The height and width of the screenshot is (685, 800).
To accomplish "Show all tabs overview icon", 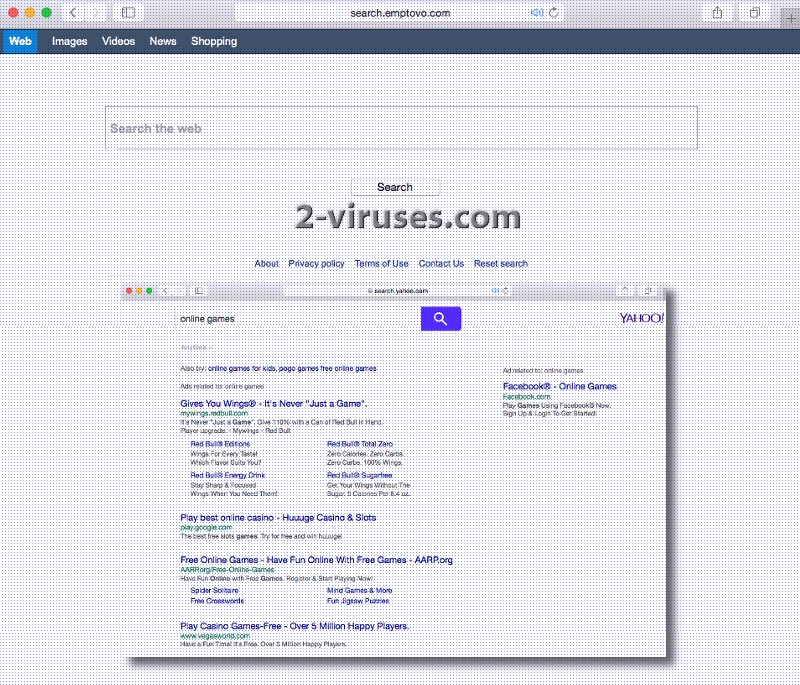I will click(x=755, y=13).
